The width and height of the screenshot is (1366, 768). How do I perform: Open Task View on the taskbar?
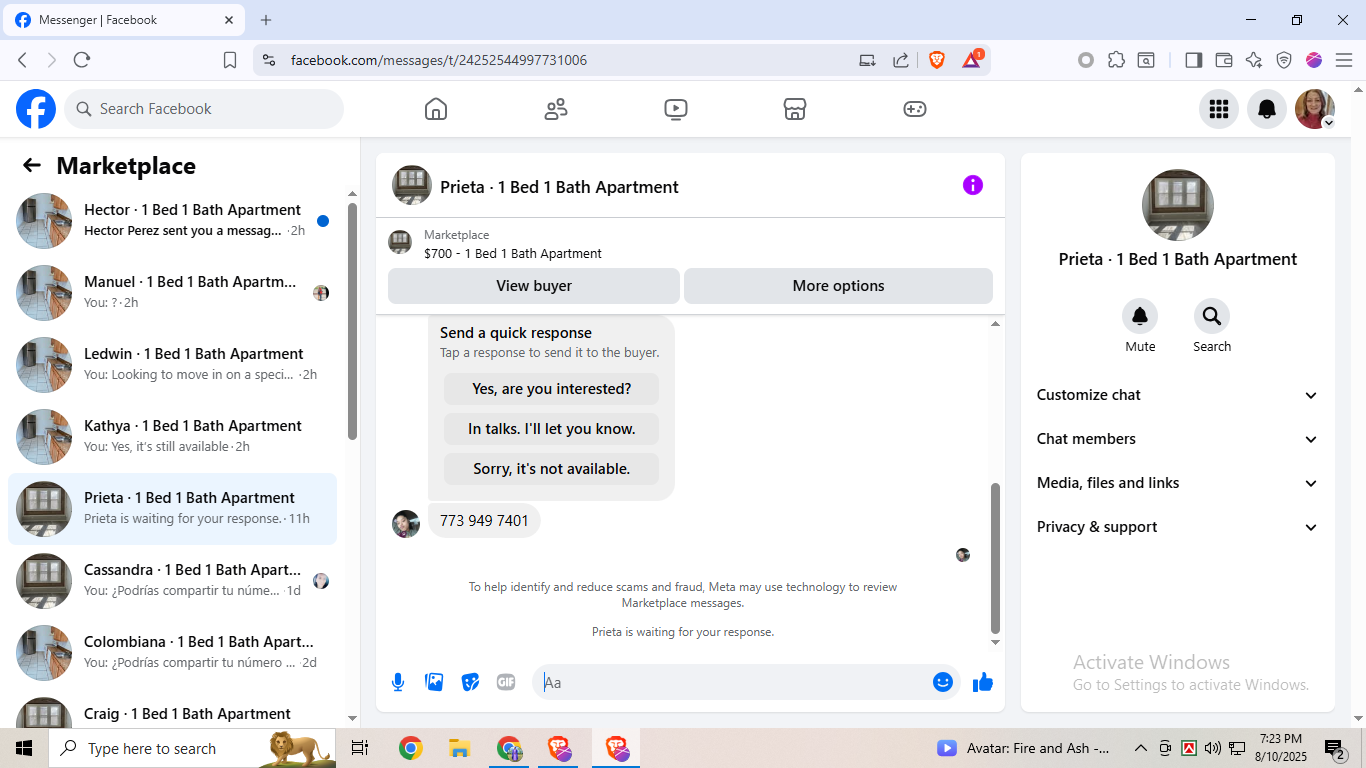(x=360, y=748)
